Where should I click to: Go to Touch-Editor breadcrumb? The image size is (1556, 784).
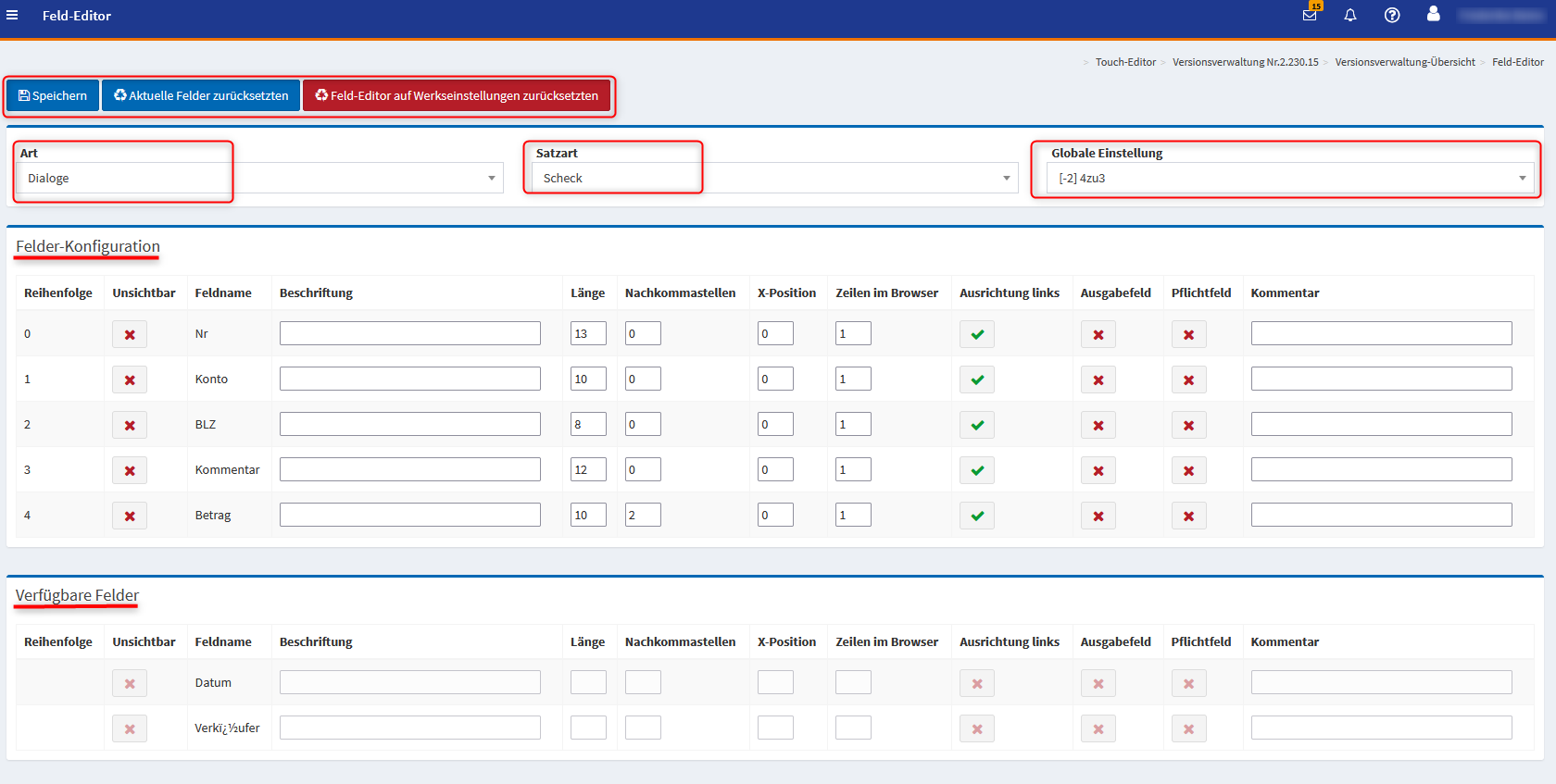click(1125, 62)
